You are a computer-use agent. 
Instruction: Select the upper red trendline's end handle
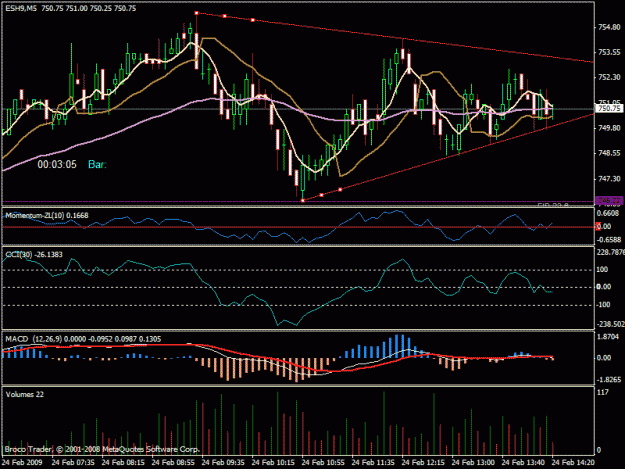pyautogui.click(x=253, y=20)
